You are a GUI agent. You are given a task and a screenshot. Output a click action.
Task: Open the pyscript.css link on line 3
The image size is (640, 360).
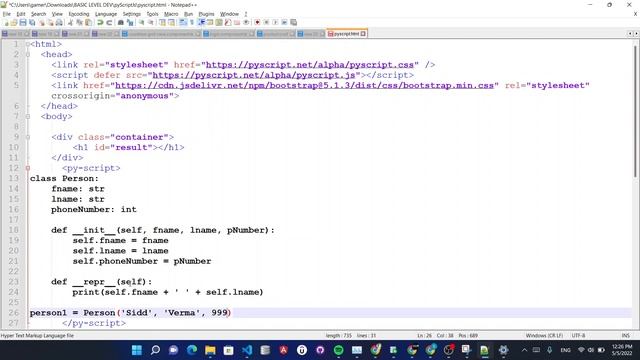[310, 65]
